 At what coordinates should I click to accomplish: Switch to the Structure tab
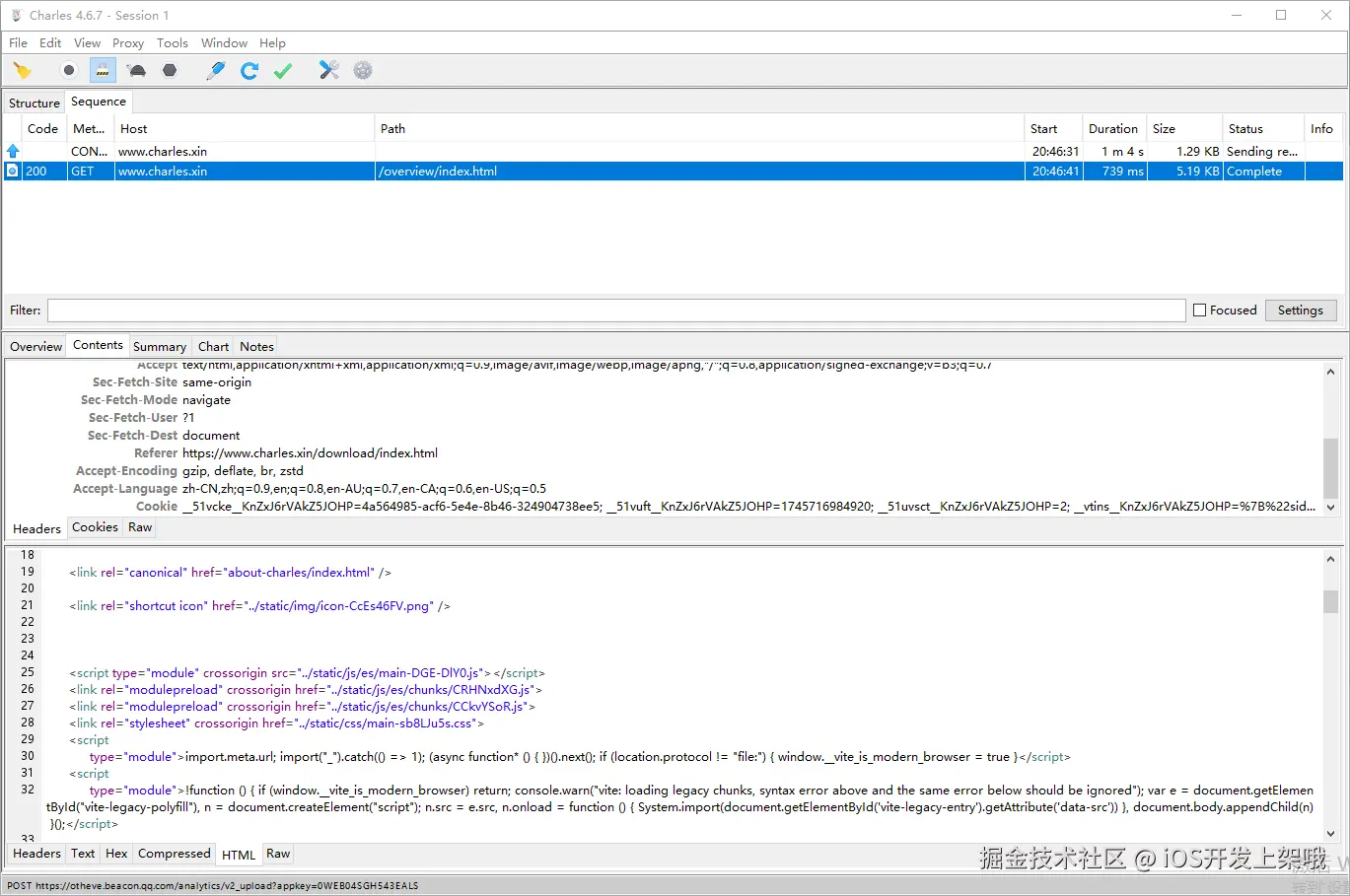(x=35, y=103)
